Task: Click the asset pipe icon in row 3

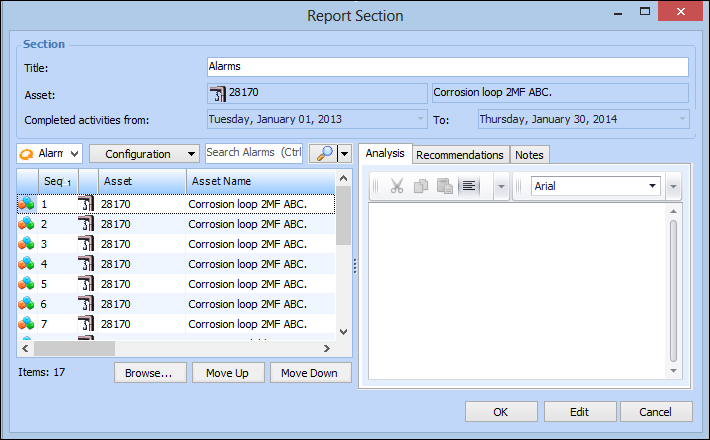Action: (x=87, y=244)
